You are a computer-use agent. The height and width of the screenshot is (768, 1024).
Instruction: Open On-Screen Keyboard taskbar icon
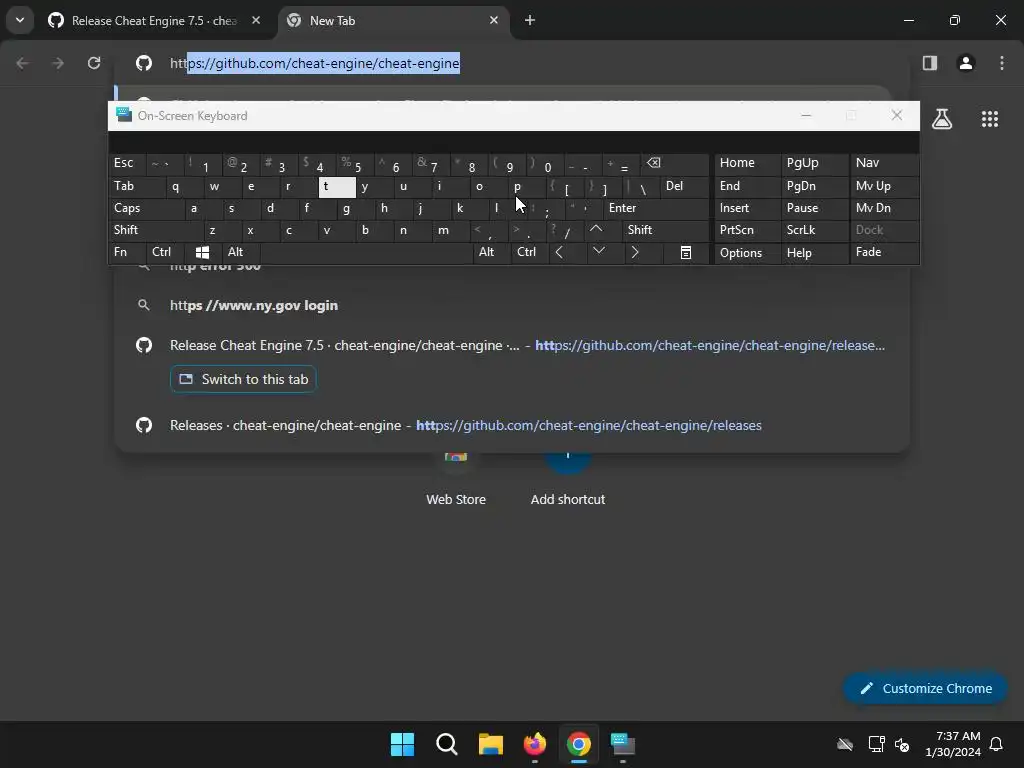tap(622, 744)
